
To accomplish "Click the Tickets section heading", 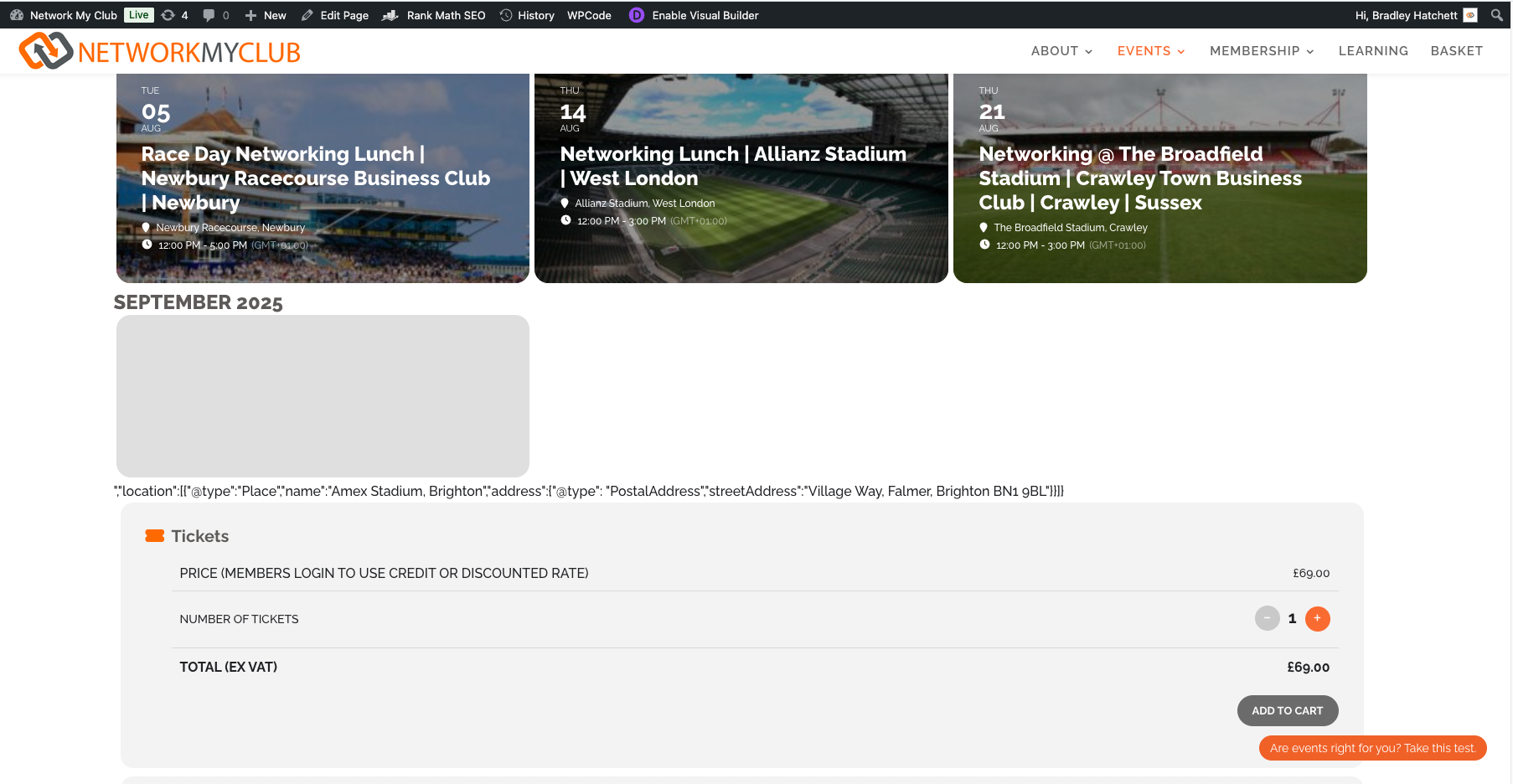I will pos(199,536).
